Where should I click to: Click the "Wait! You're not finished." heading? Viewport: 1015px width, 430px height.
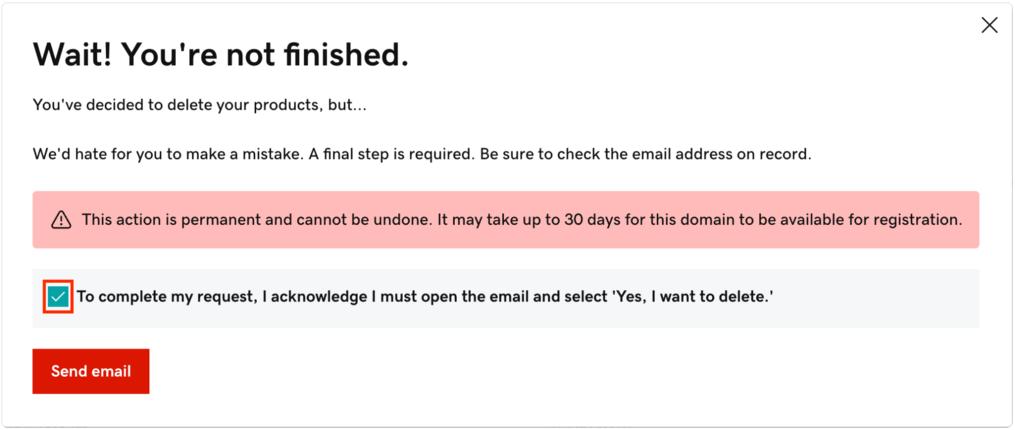pos(221,55)
